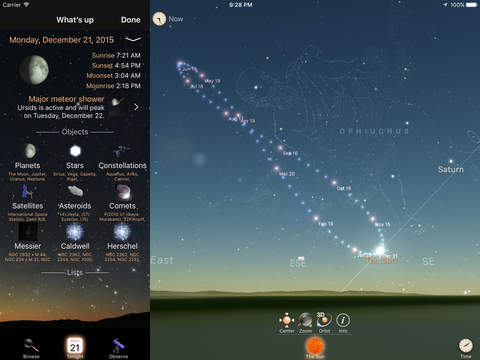480x360 pixels.
Task: Open the Comets object category
Action: [x=122, y=203]
